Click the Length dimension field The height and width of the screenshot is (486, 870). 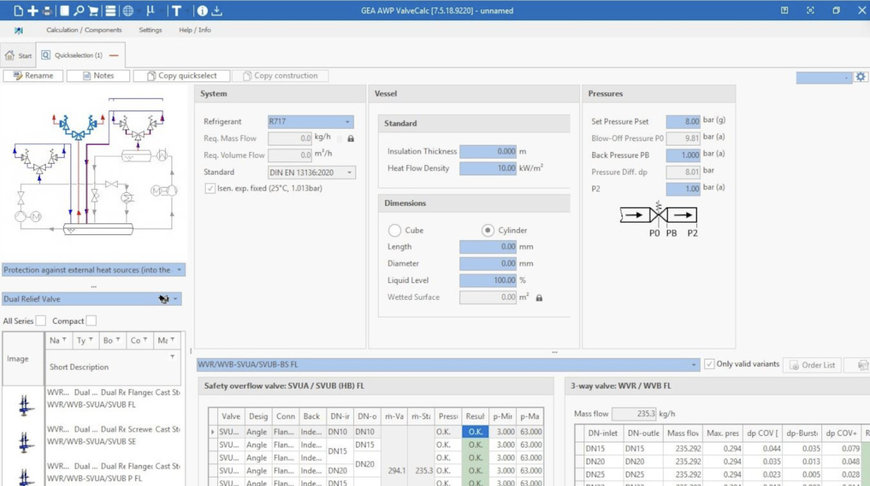488,246
